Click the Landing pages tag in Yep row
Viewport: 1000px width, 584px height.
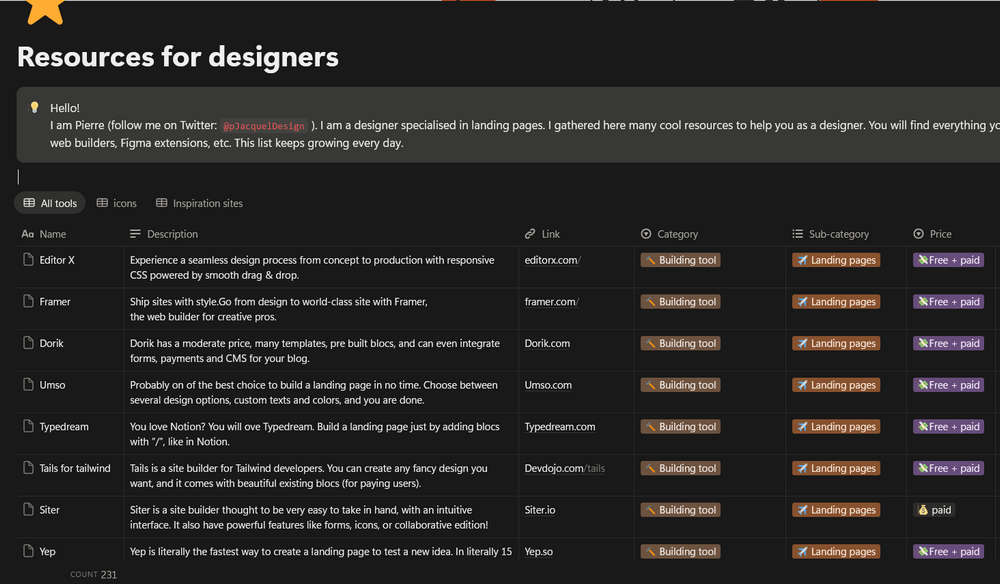click(836, 551)
